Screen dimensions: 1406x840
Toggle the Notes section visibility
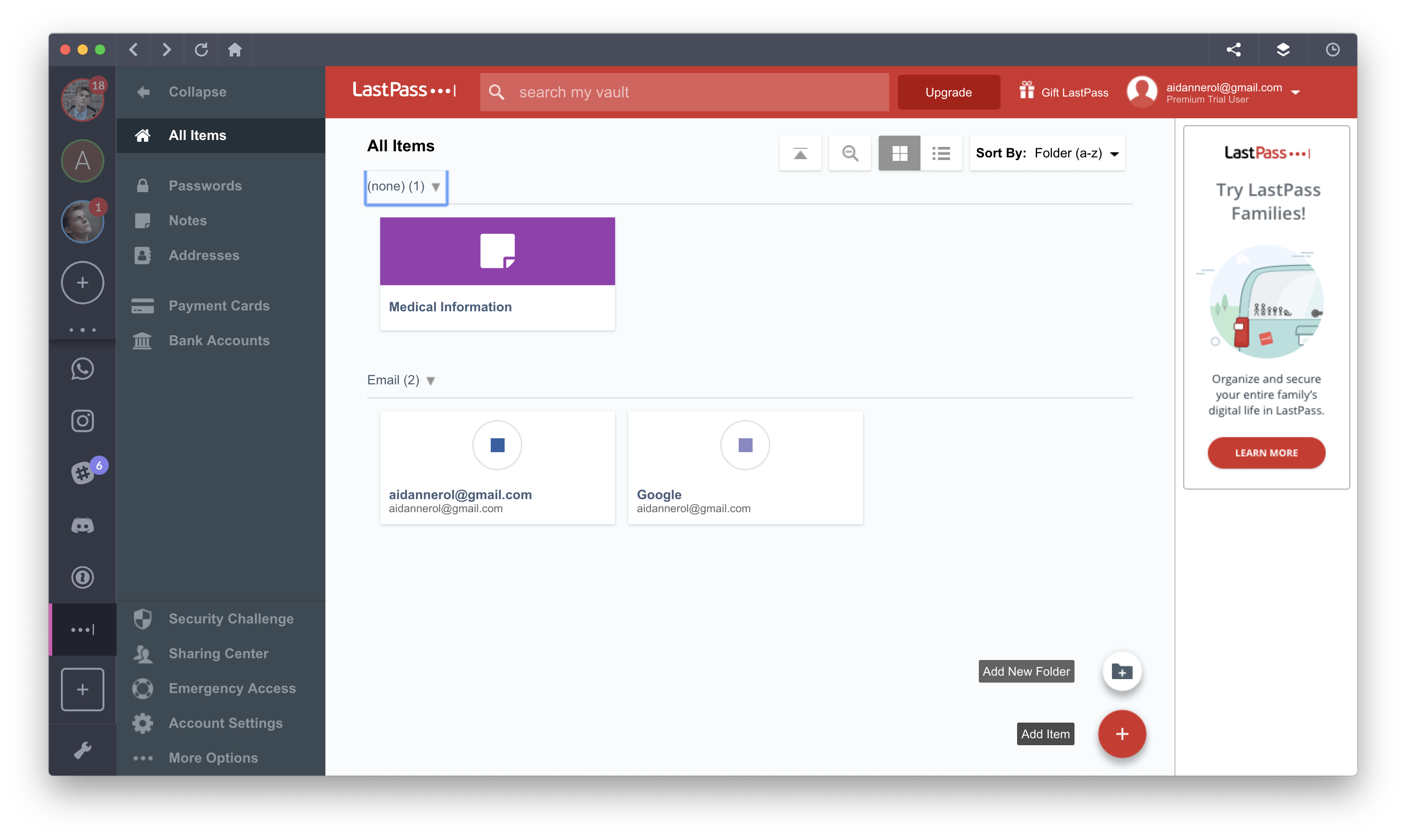pyautogui.click(x=187, y=220)
